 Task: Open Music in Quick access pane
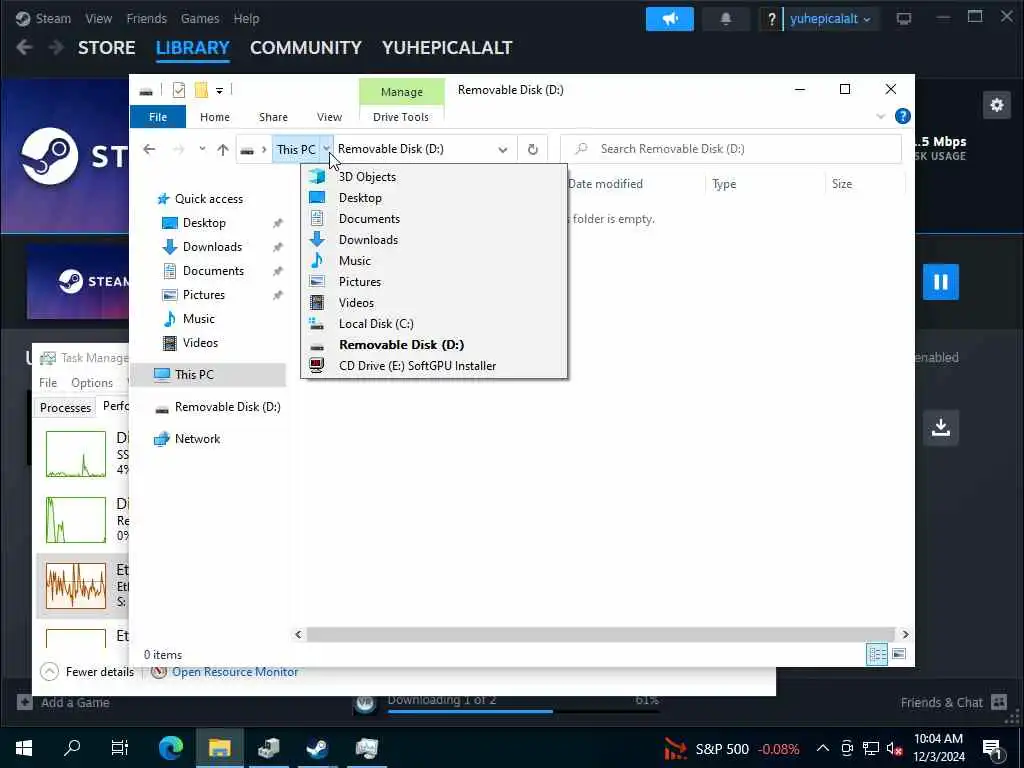click(x=199, y=319)
